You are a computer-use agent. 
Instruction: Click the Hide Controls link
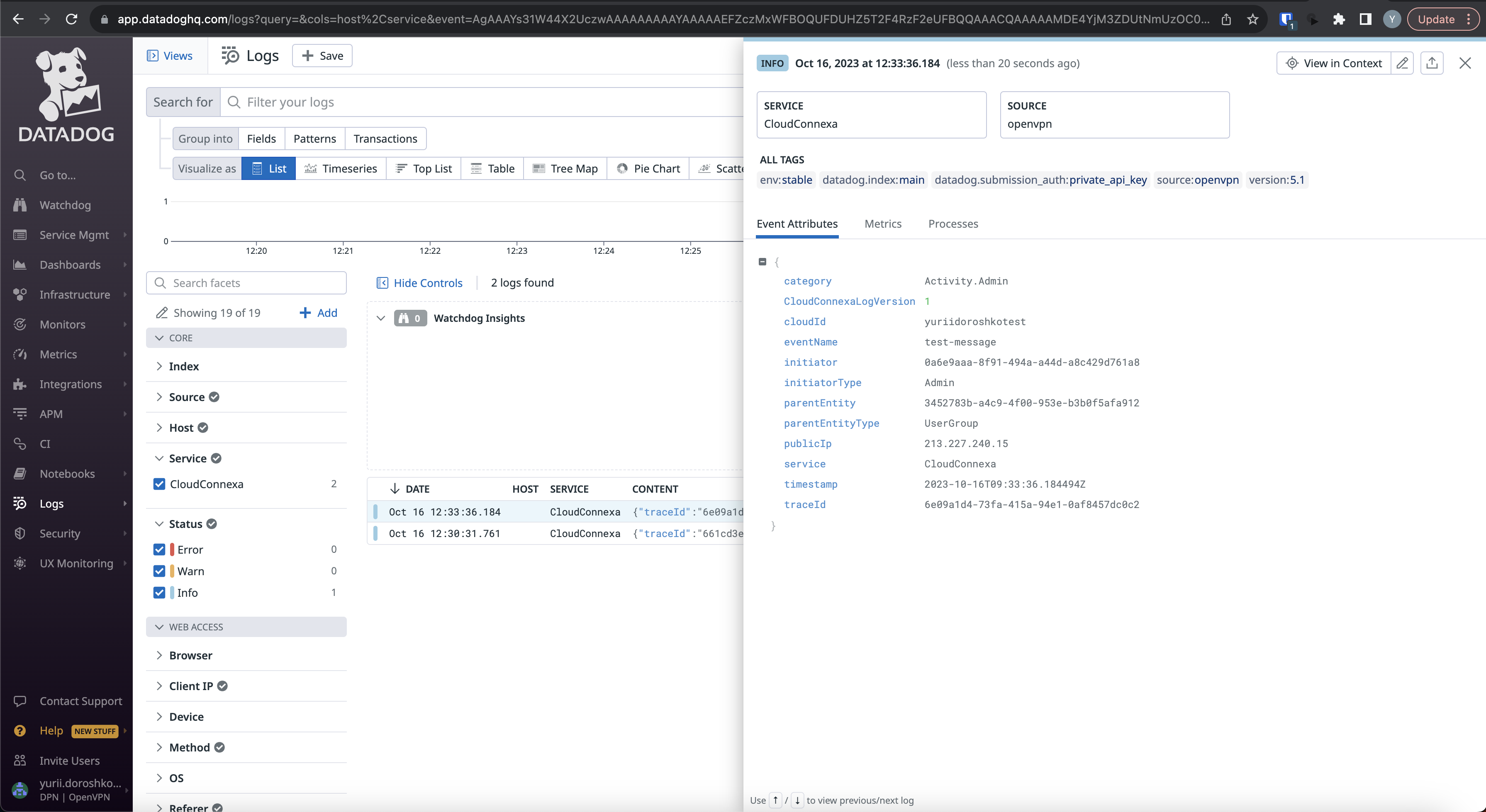[x=427, y=282]
